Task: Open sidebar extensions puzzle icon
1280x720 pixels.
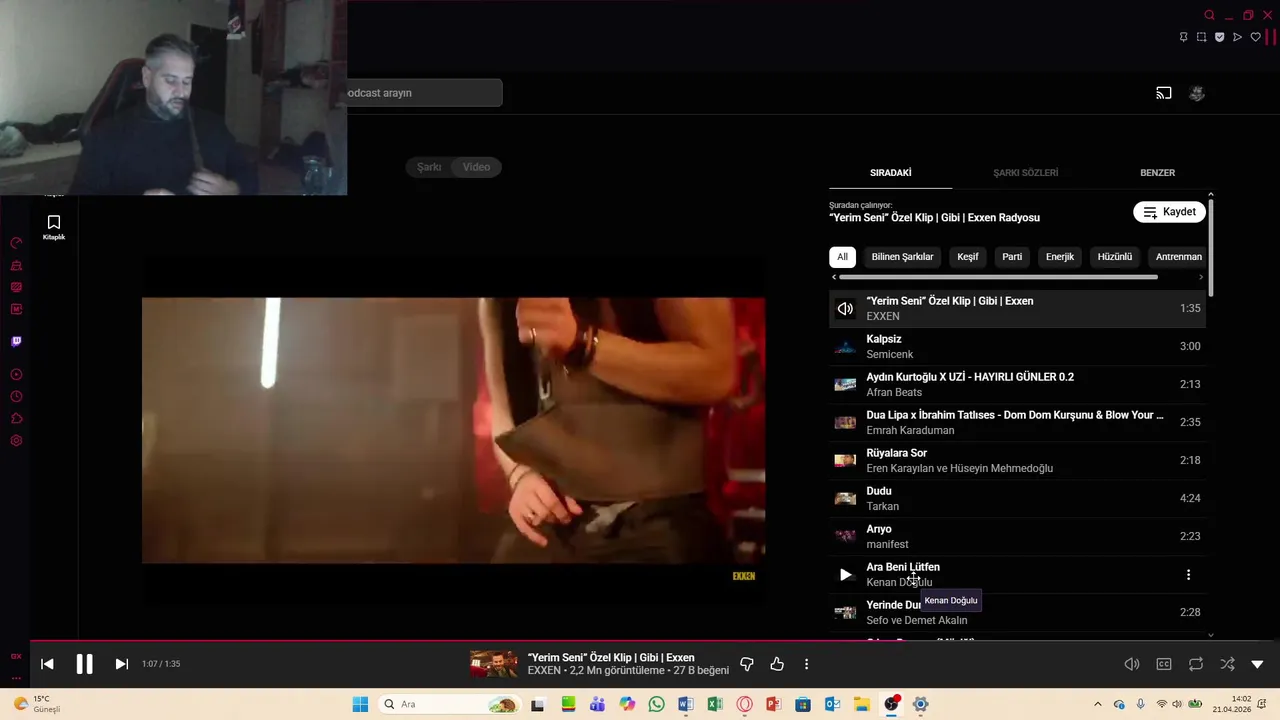Action: (16, 419)
